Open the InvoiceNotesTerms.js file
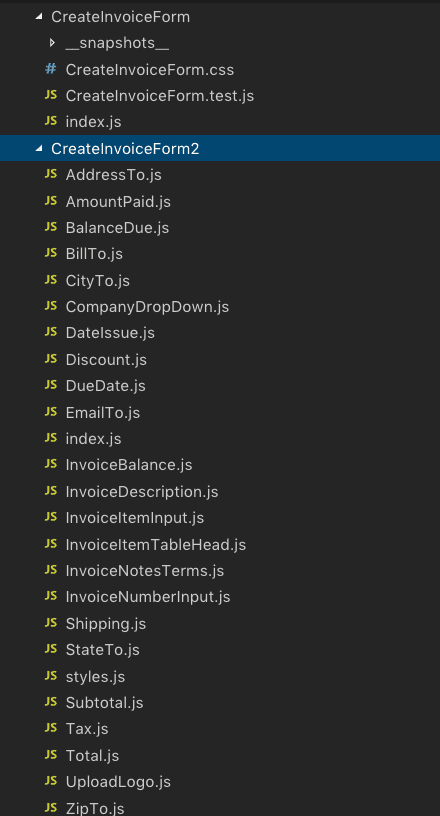440x816 pixels. click(x=145, y=571)
